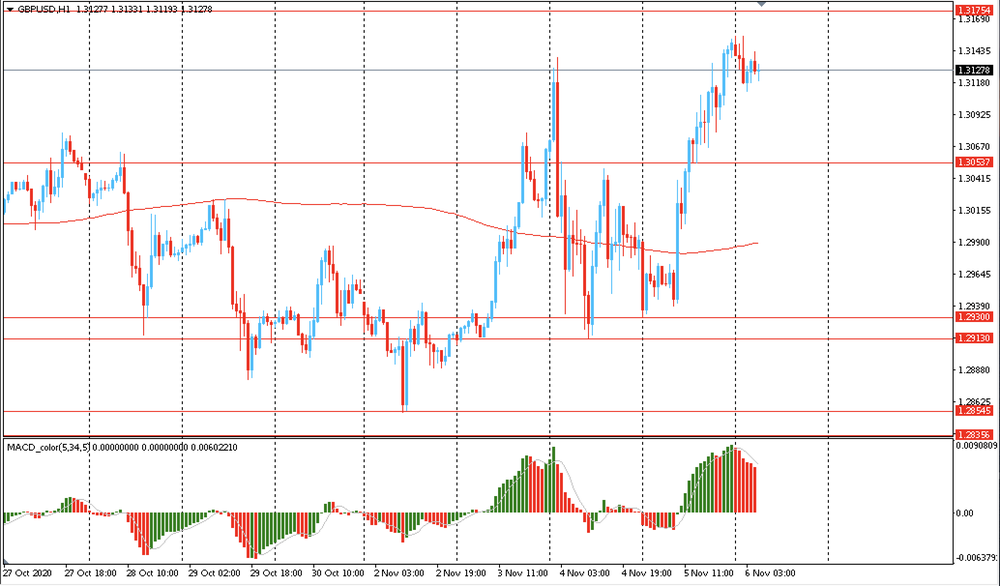Screen dimensions: 1000x586
Task: Click the 4 Nov 03:00 time label
Action: click(585, 573)
